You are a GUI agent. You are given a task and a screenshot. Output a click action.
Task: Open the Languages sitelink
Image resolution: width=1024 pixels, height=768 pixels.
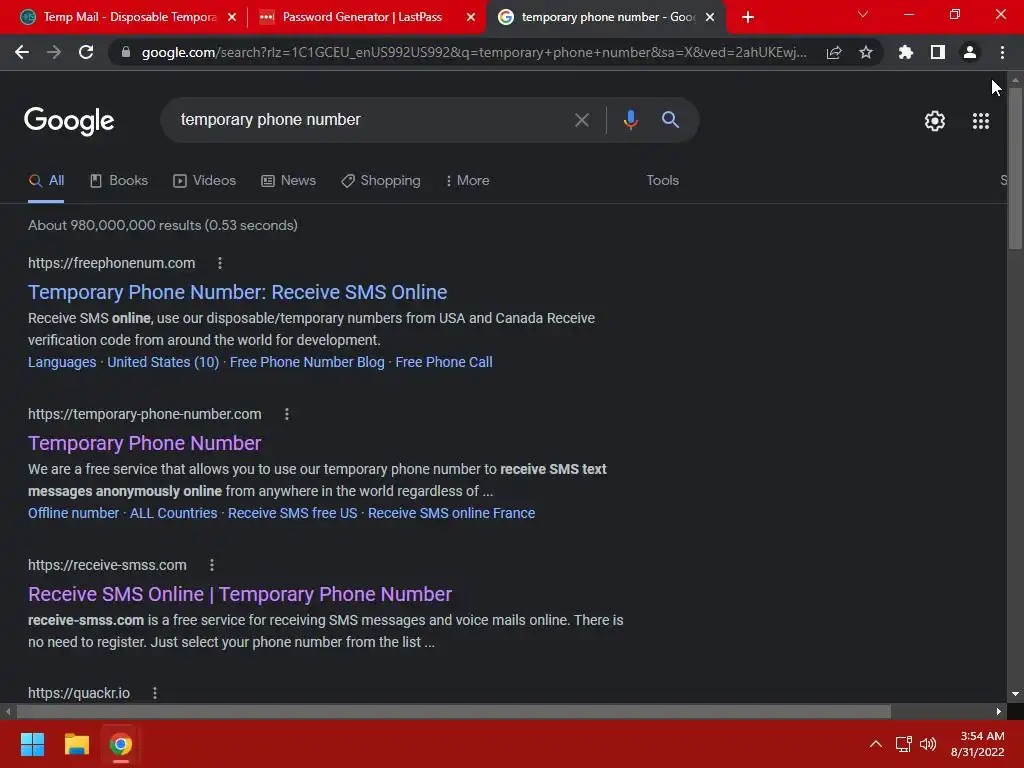point(62,362)
